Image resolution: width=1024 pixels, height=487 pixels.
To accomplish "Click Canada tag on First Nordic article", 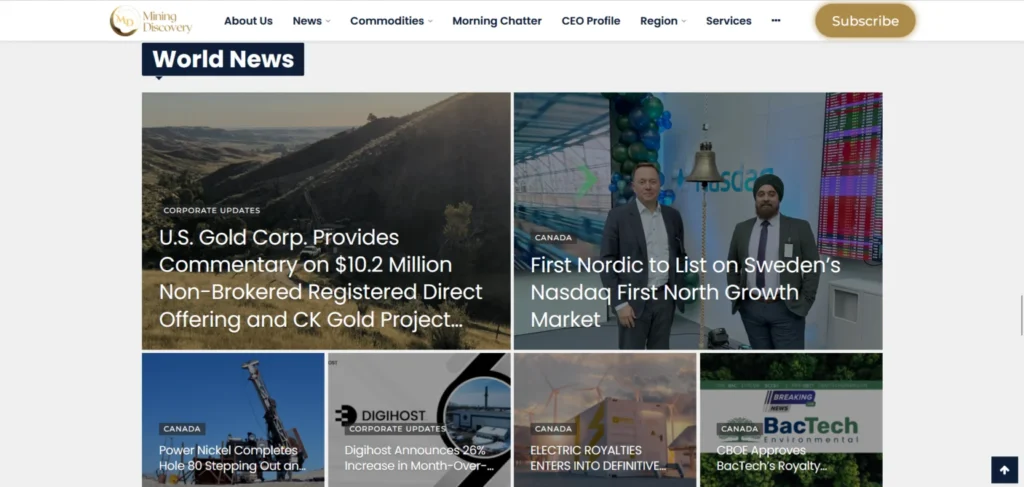I will [553, 238].
